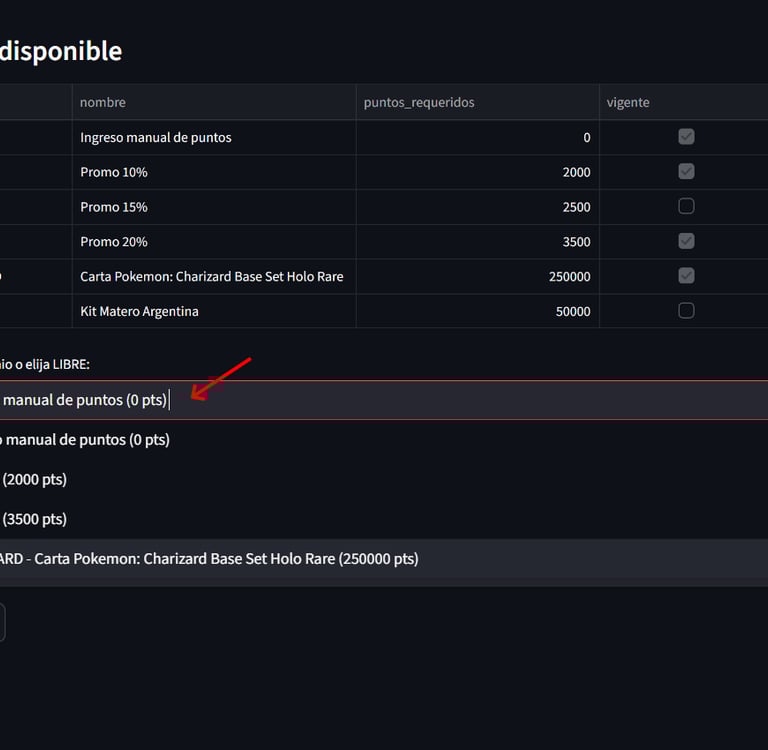Image resolution: width=768 pixels, height=750 pixels.
Task: Click the puntos_requeridos column header
Action: tap(418, 102)
